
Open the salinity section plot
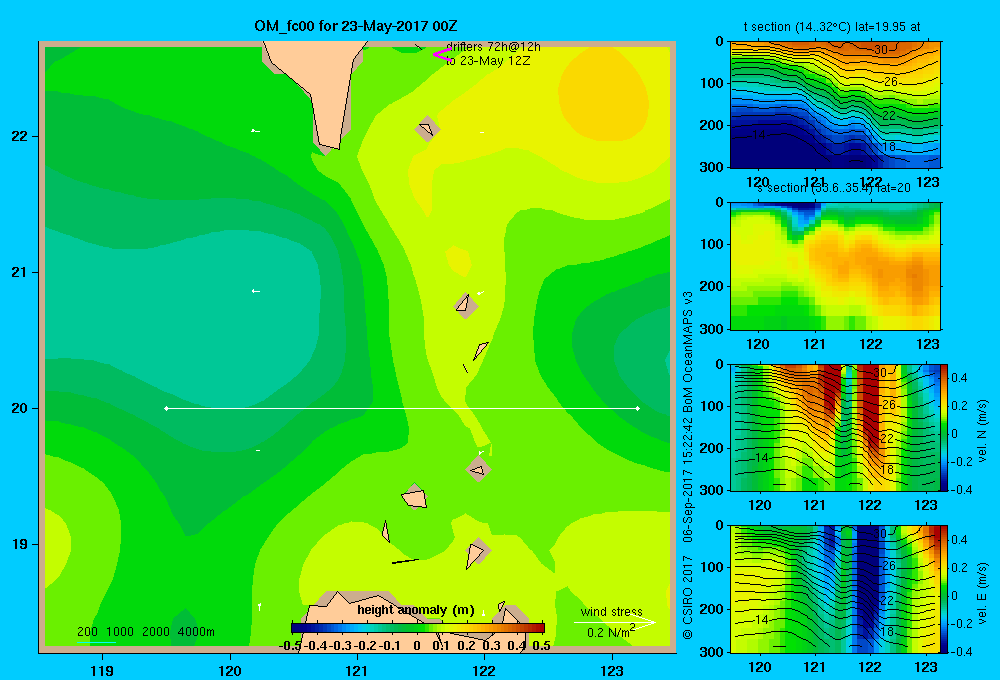(835, 266)
